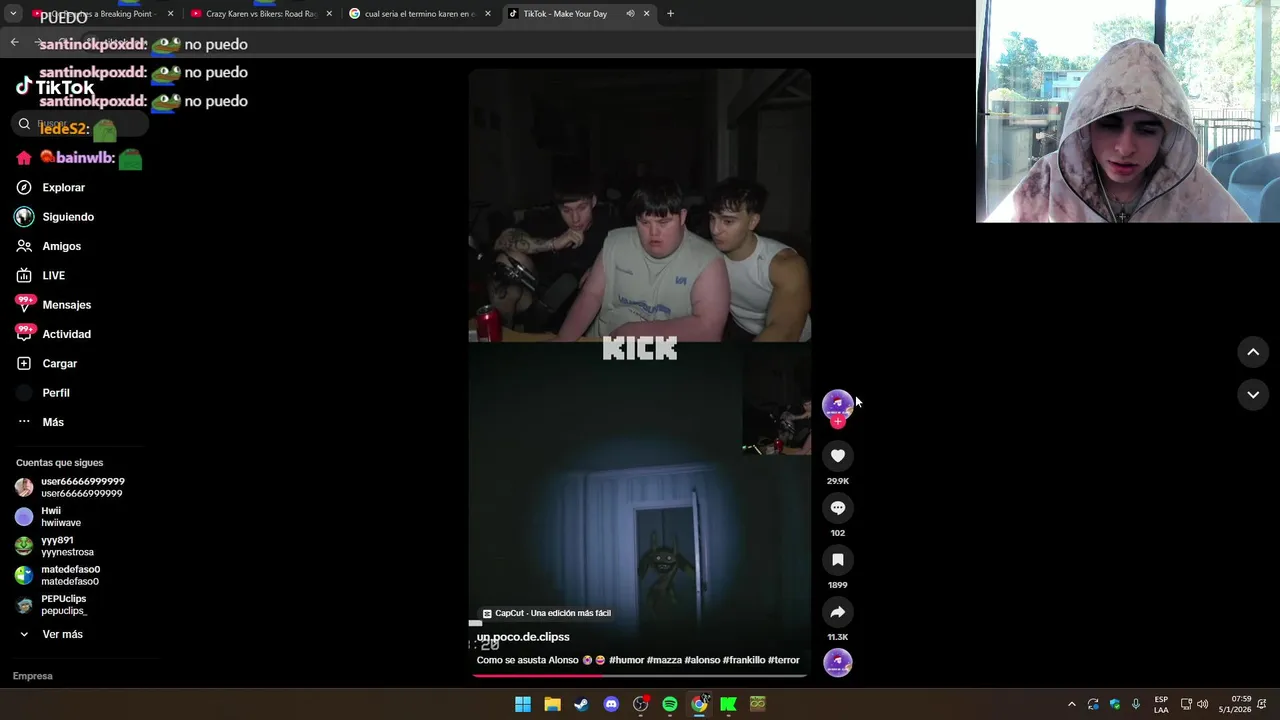Image resolution: width=1280 pixels, height=720 pixels.
Task: Click the #mazza hashtag
Action: tap(664, 660)
